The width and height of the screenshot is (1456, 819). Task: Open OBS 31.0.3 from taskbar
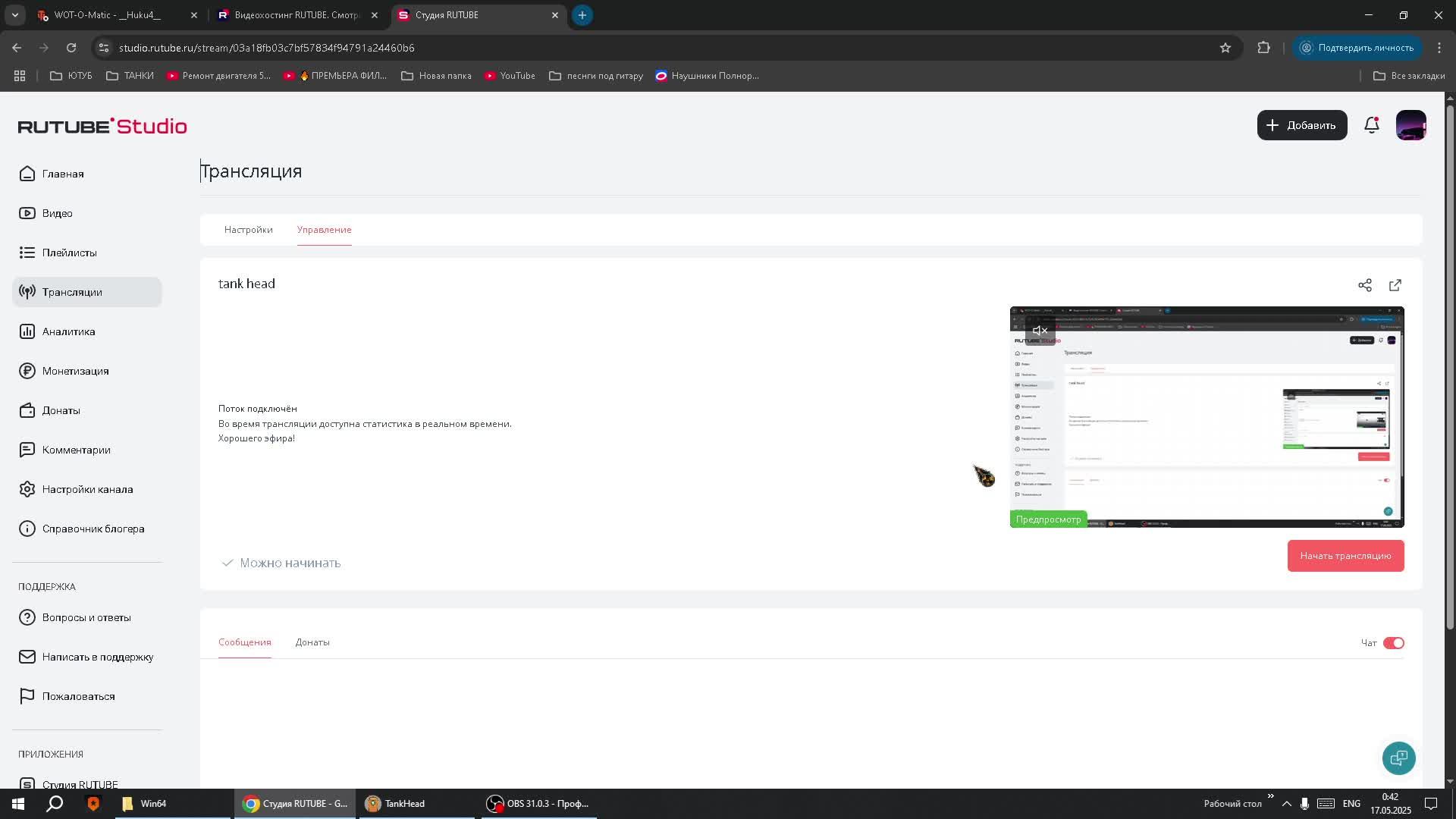click(x=539, y=804)
